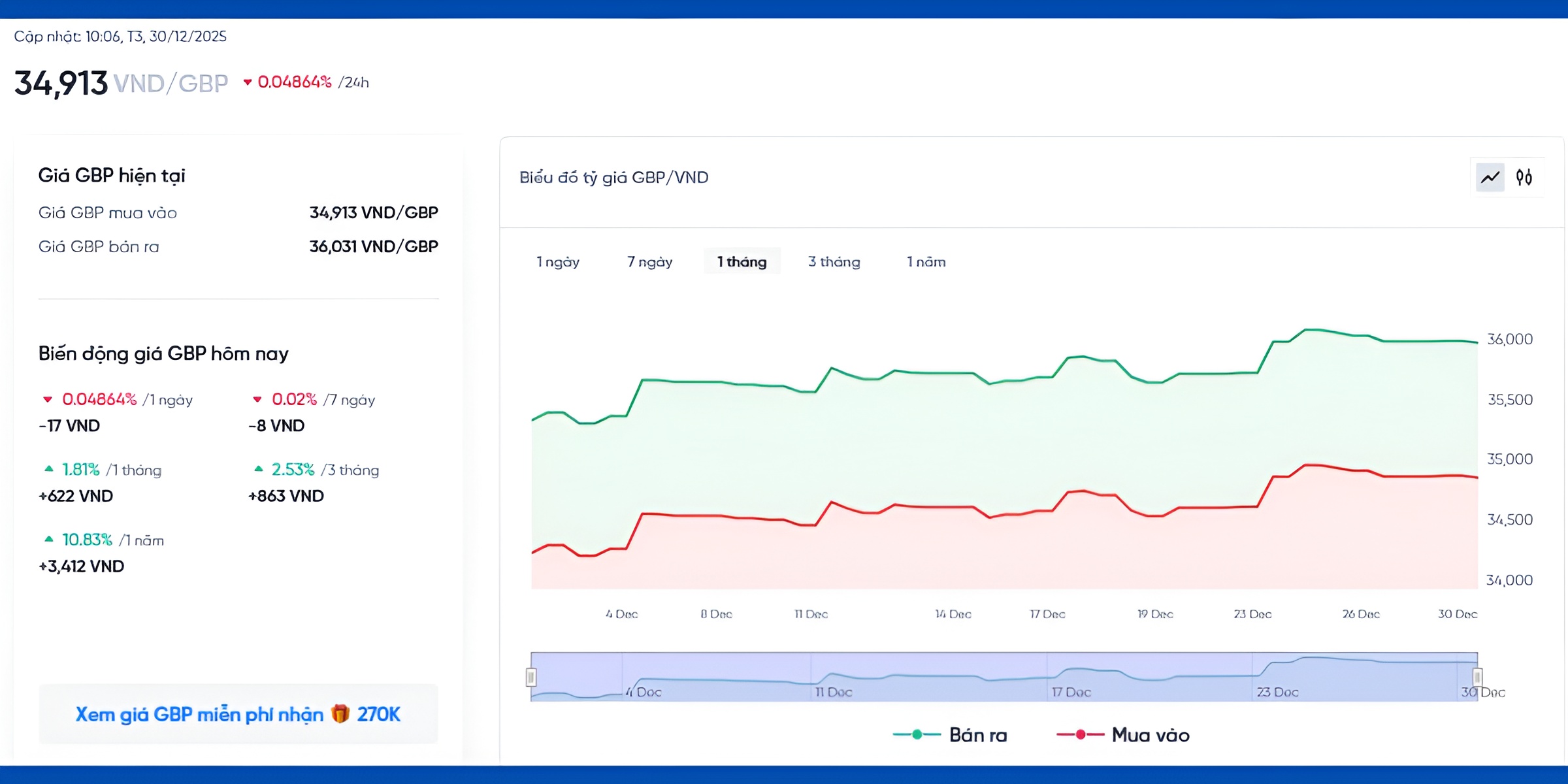Viewport: 1568px width, 784px height.
Task: Select the 3 tháng time range
Action: pyautogui.click(x=834, y=262)
